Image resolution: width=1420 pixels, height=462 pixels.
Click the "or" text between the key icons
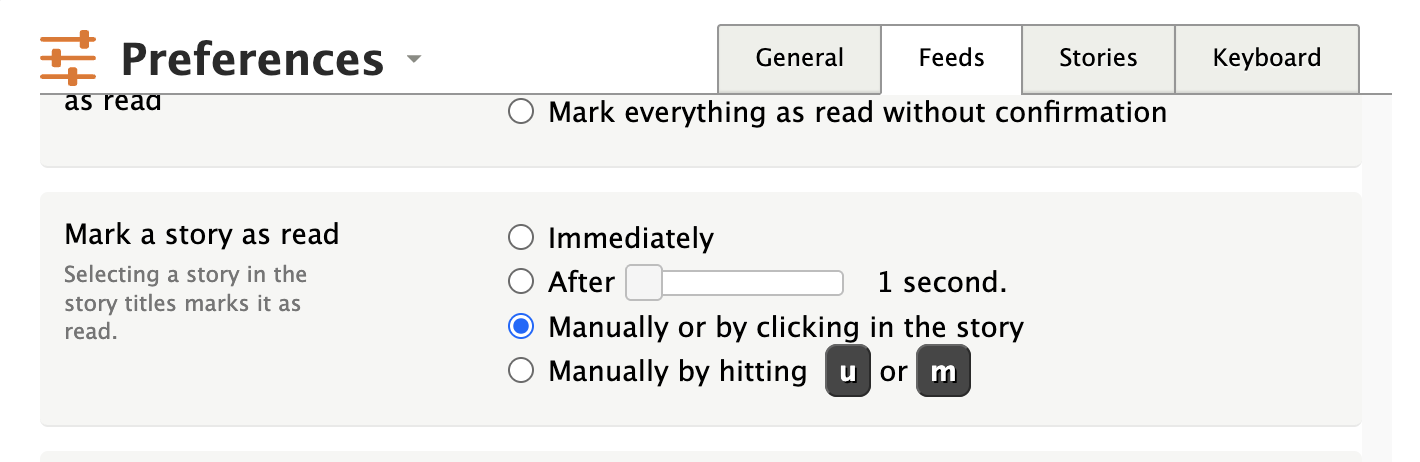point(893,372)
